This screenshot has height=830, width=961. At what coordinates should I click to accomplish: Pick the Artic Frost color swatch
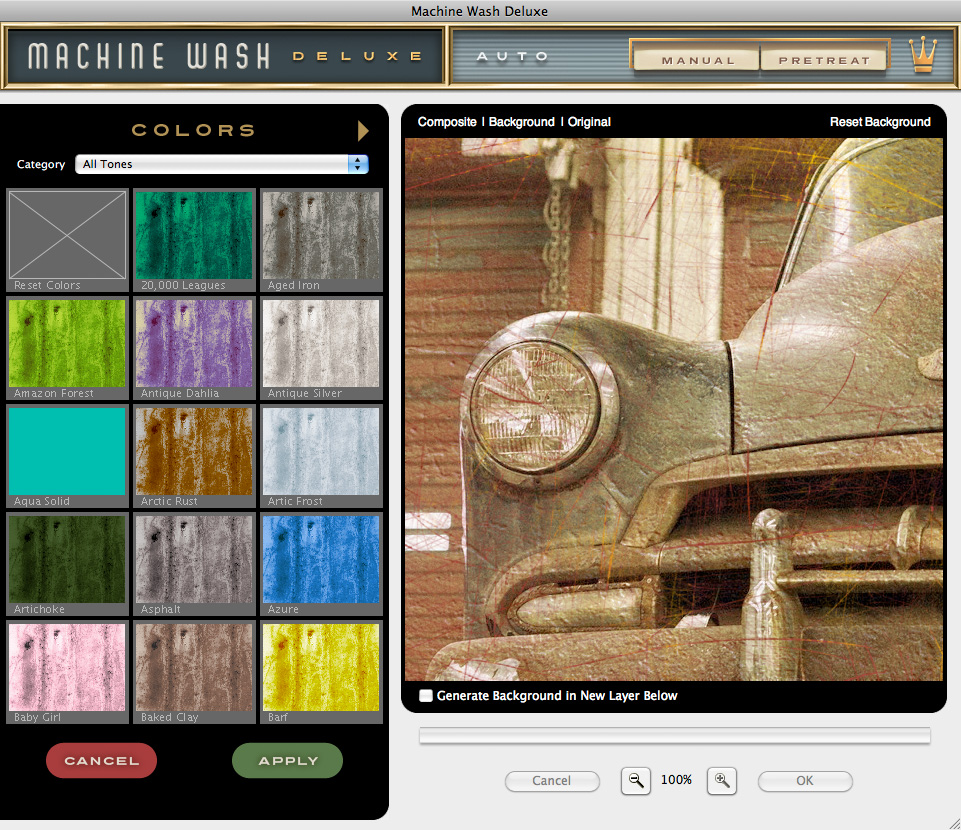click(x=321, y=455)
